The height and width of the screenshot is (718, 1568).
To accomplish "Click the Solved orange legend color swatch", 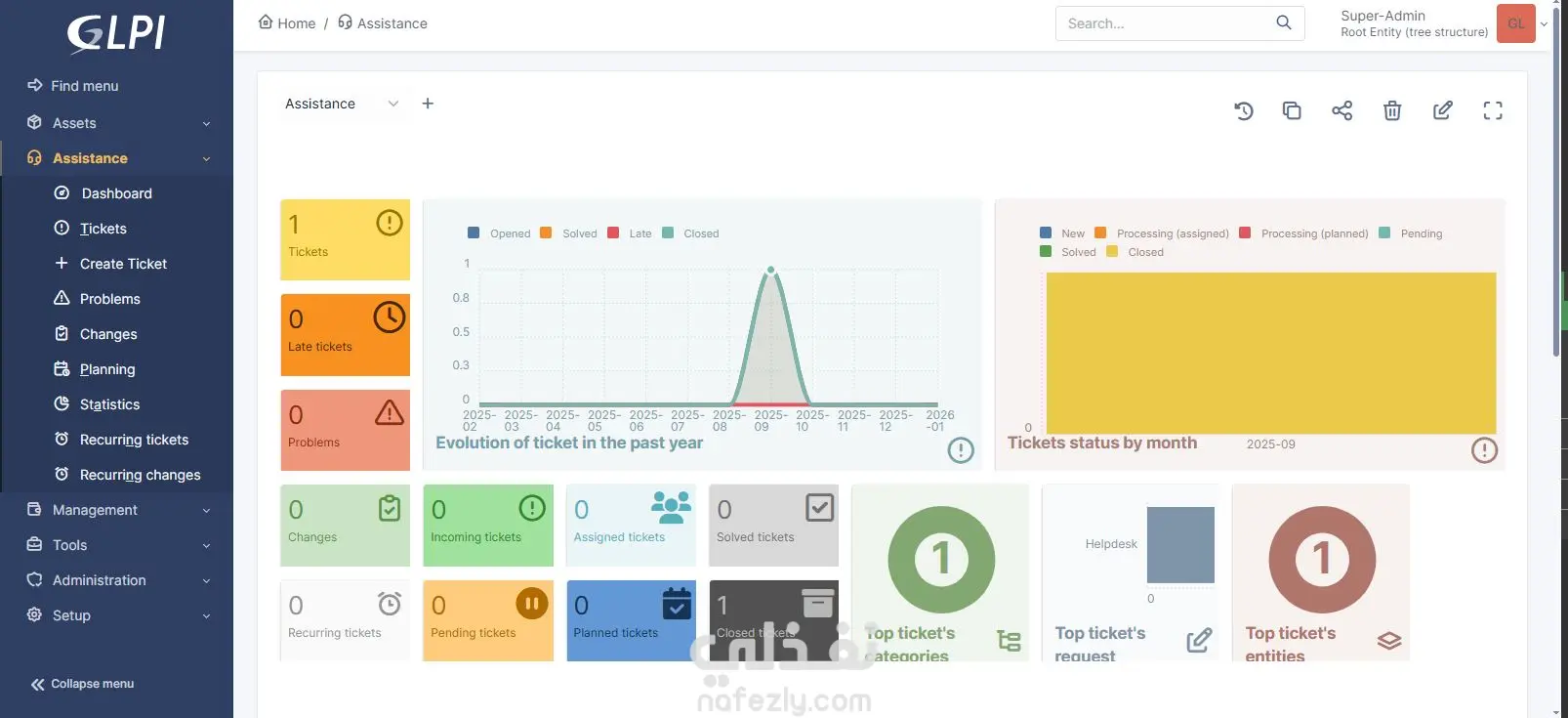I will coord(546,232).
